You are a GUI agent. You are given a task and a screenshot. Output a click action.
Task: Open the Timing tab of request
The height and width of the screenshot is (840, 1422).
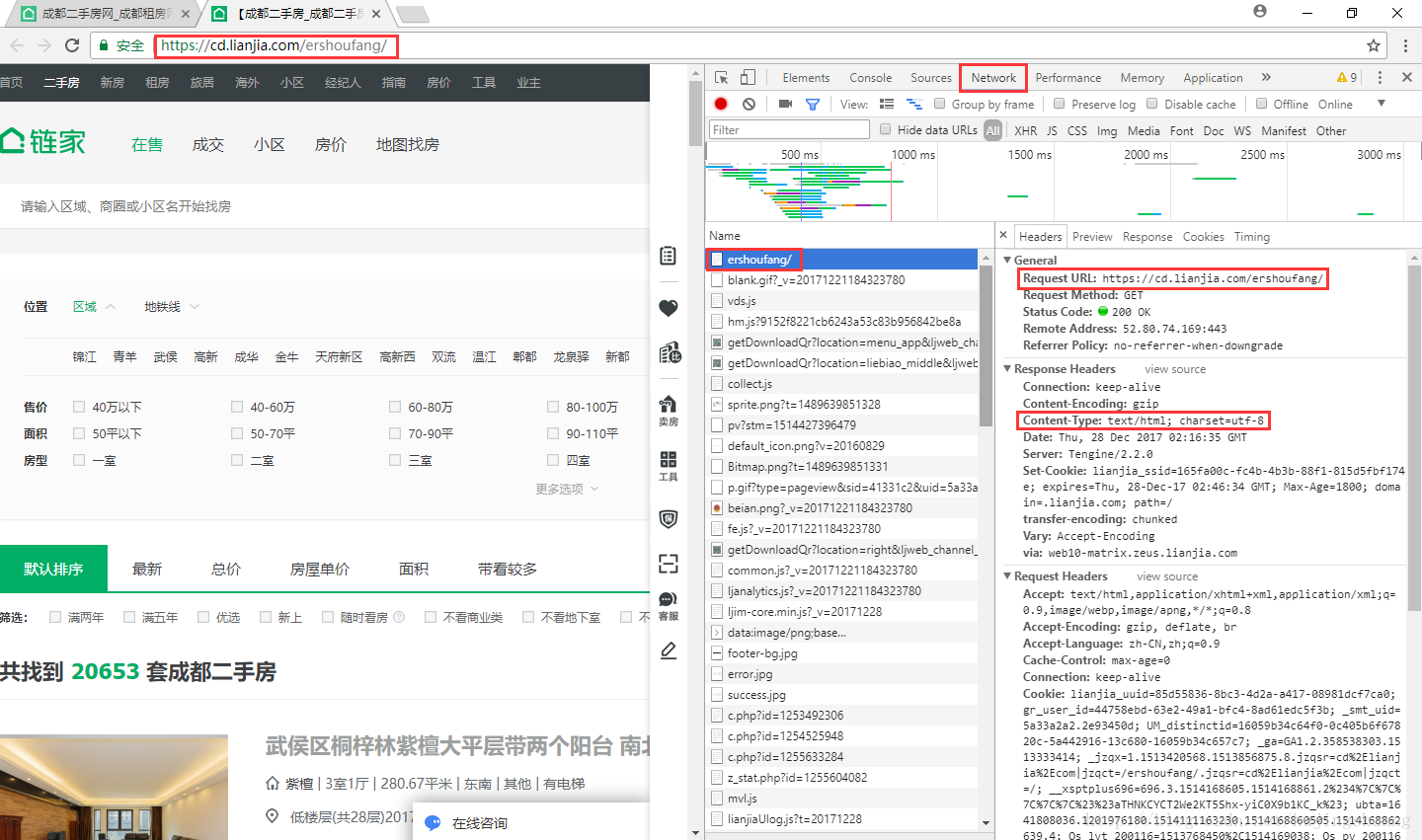[1252, 237]
